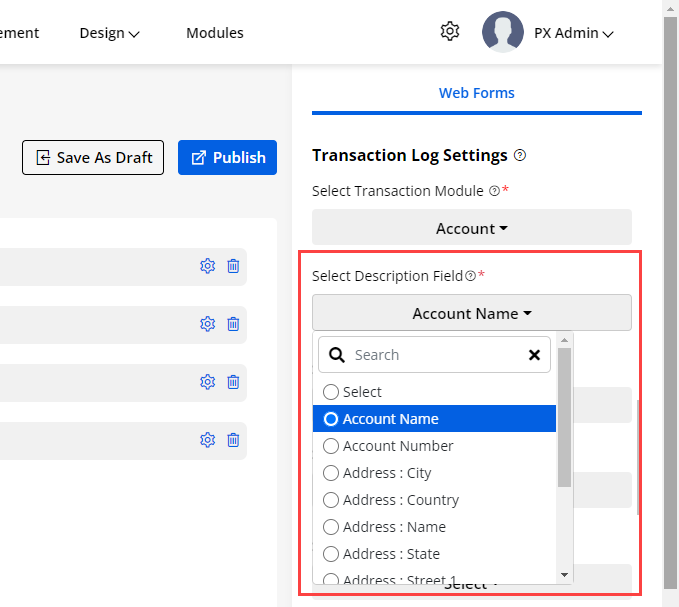Open settings gear on second row
This screenshot has width=679, height=607.
click(x=208, y=324)
